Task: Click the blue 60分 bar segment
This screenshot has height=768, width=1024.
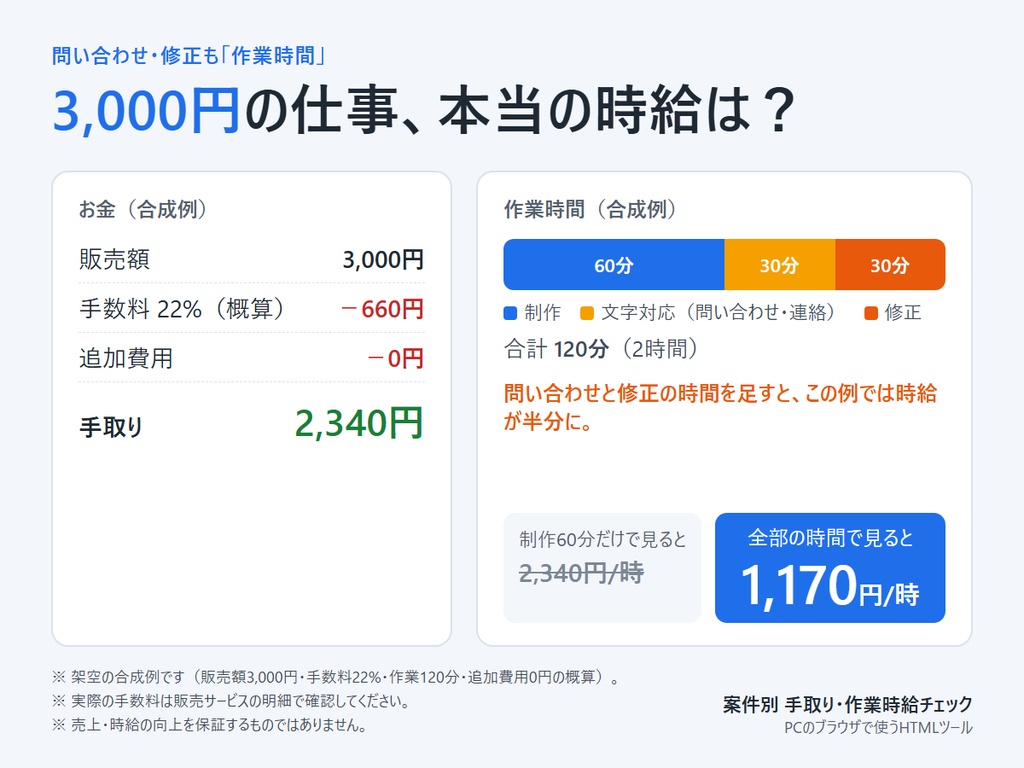Action: click(613, 264)
